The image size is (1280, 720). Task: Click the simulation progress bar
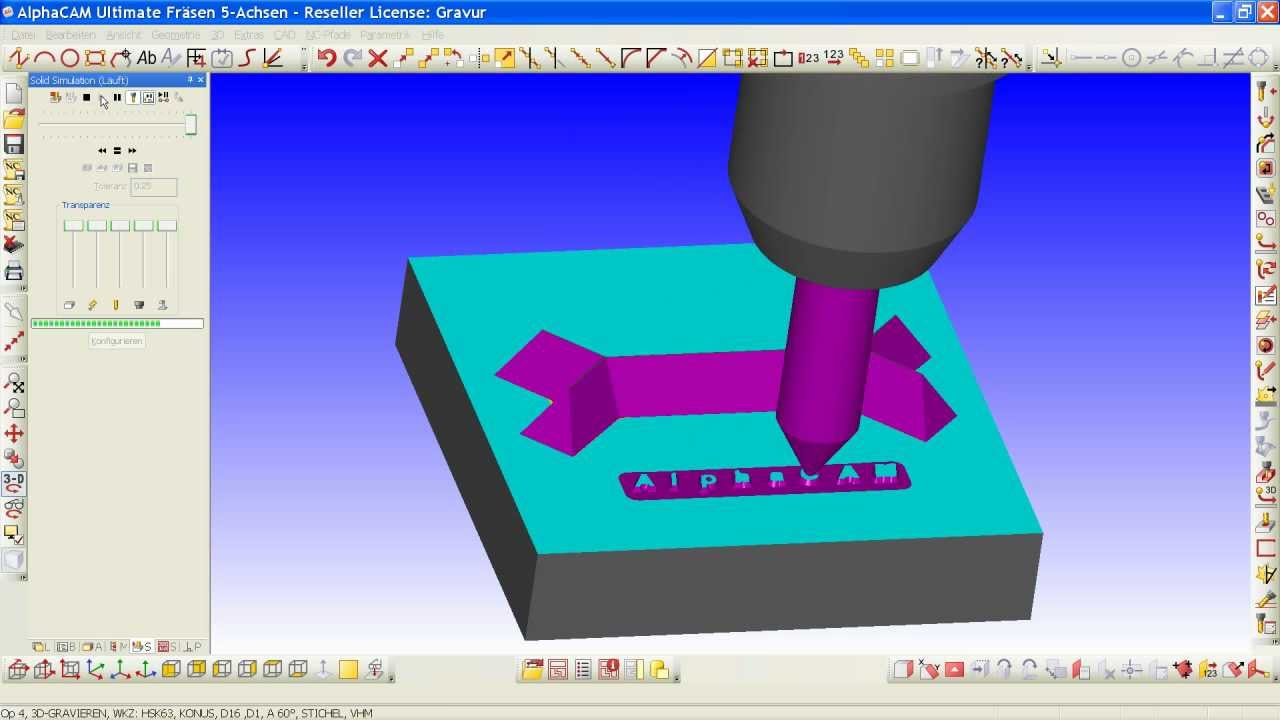pyautogui.click(x=117, y=323)
